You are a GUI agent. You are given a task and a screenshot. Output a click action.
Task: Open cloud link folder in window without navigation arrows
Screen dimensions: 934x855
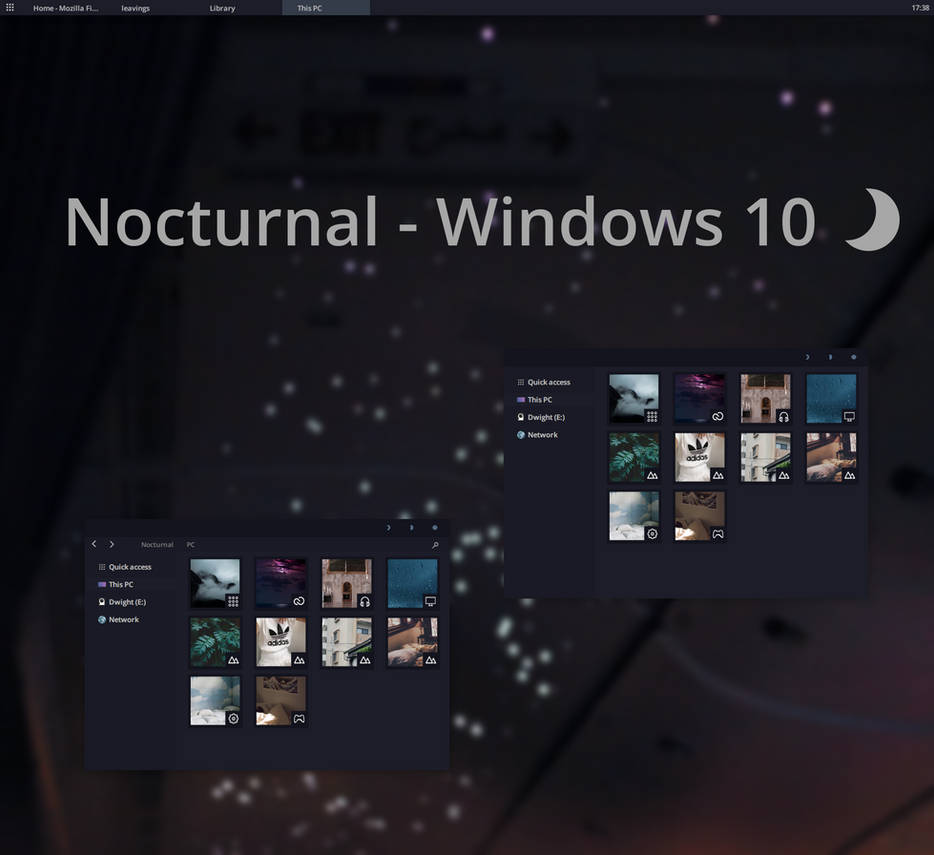(x=699, y=399)
